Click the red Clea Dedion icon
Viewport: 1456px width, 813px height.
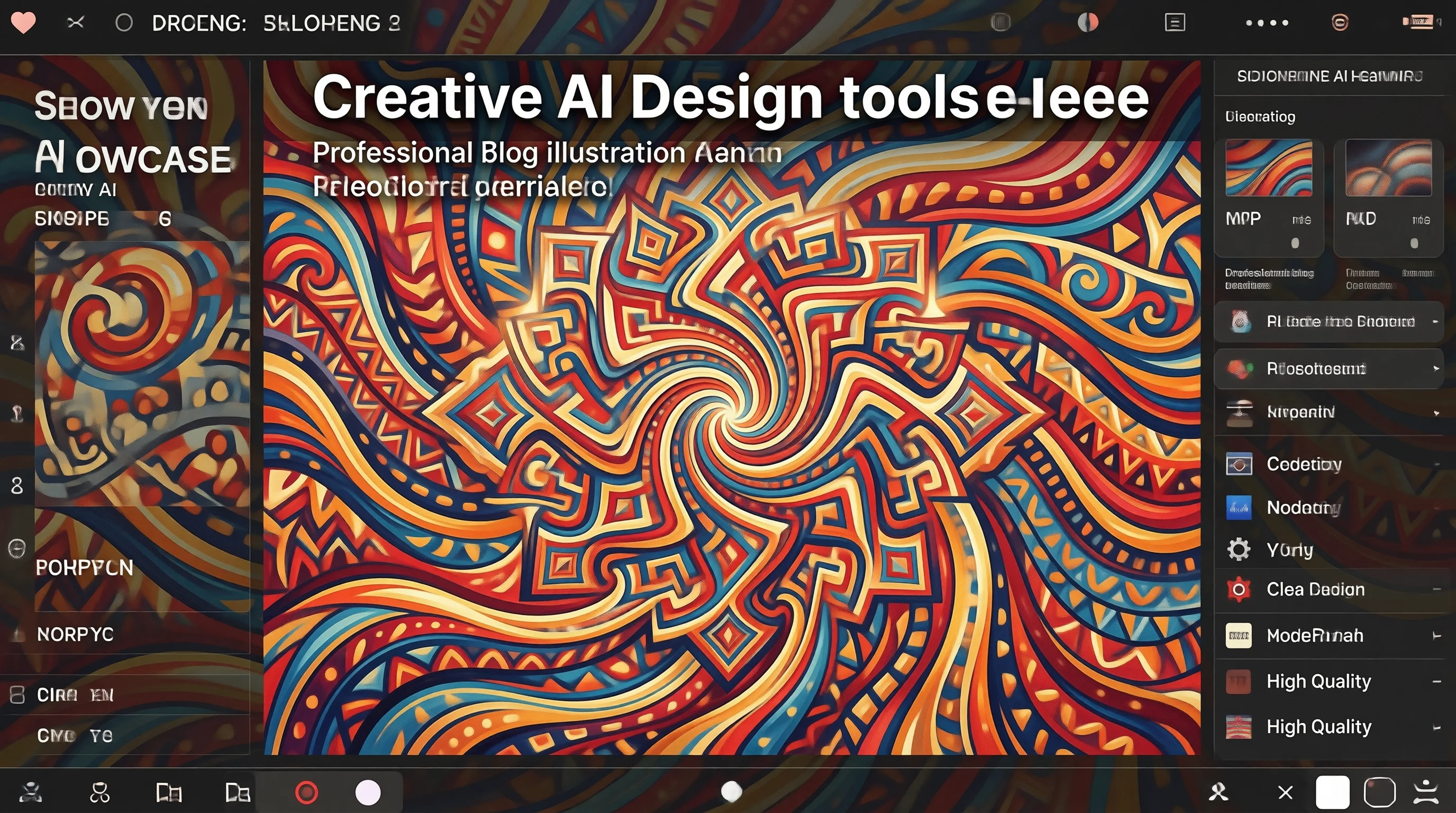(1239, 589)
